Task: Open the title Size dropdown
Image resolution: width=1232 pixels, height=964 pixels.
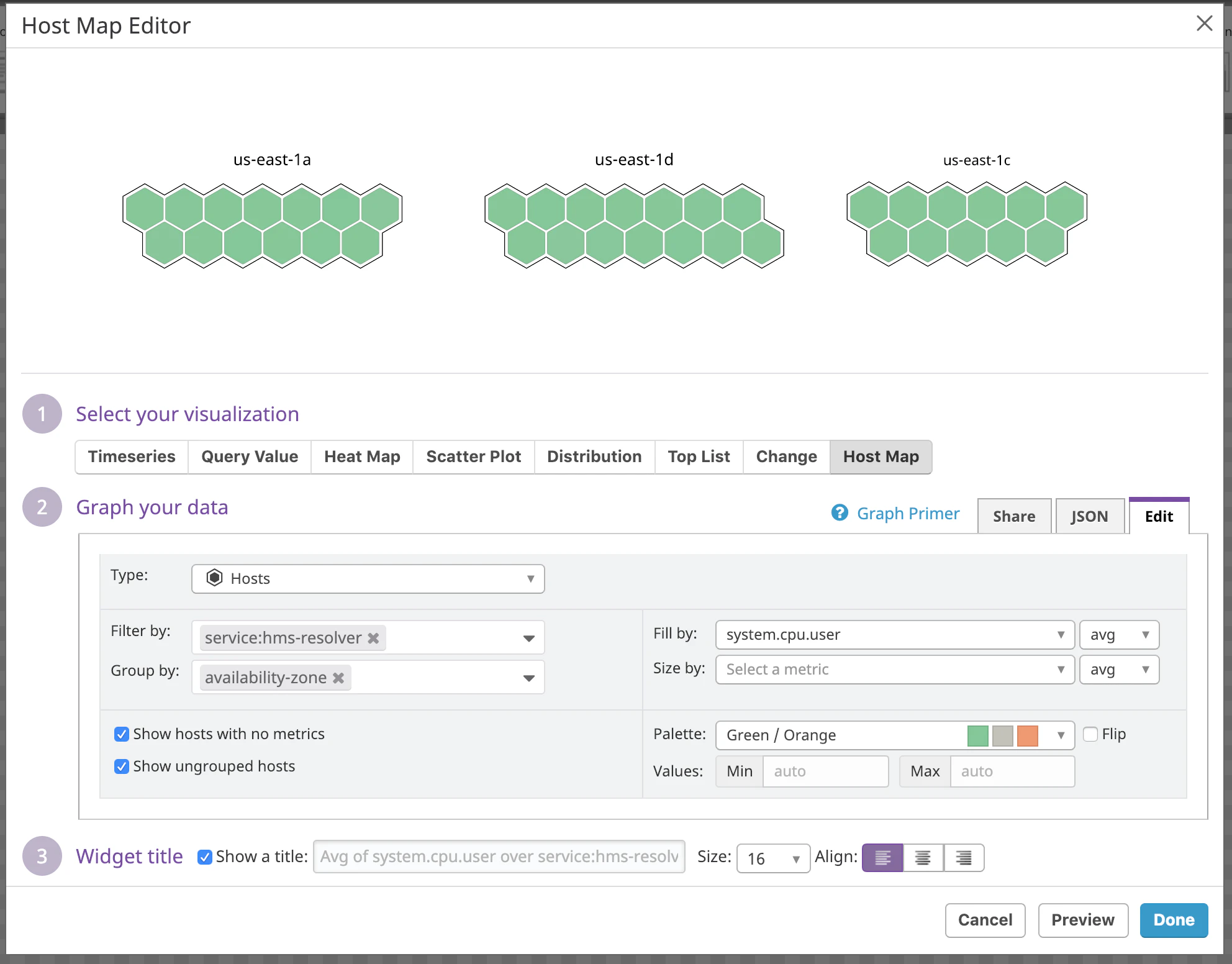Action: coord(772,858)
